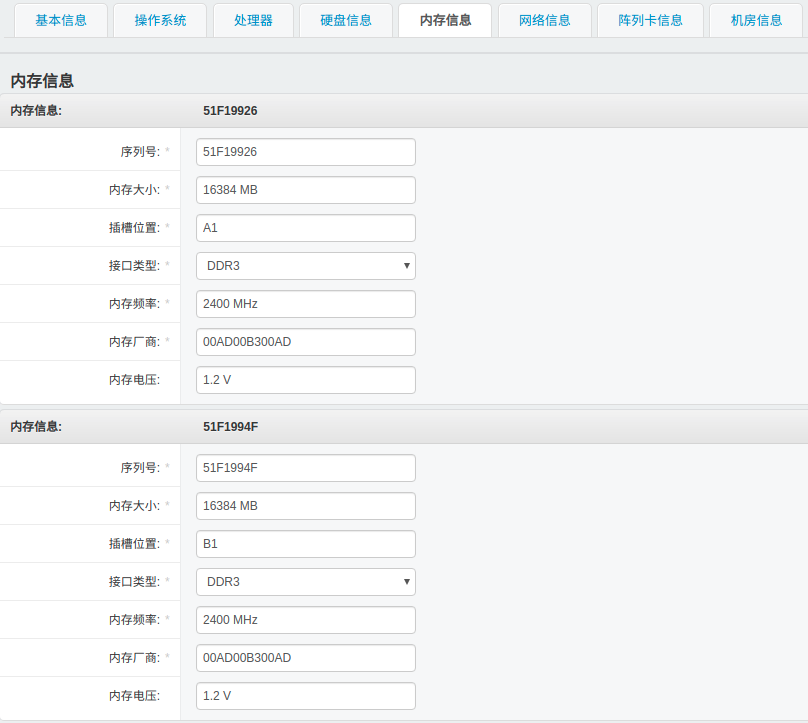Switch to 阵列卡信息 tab
The image size is (808, 723).
pos(649,20)
